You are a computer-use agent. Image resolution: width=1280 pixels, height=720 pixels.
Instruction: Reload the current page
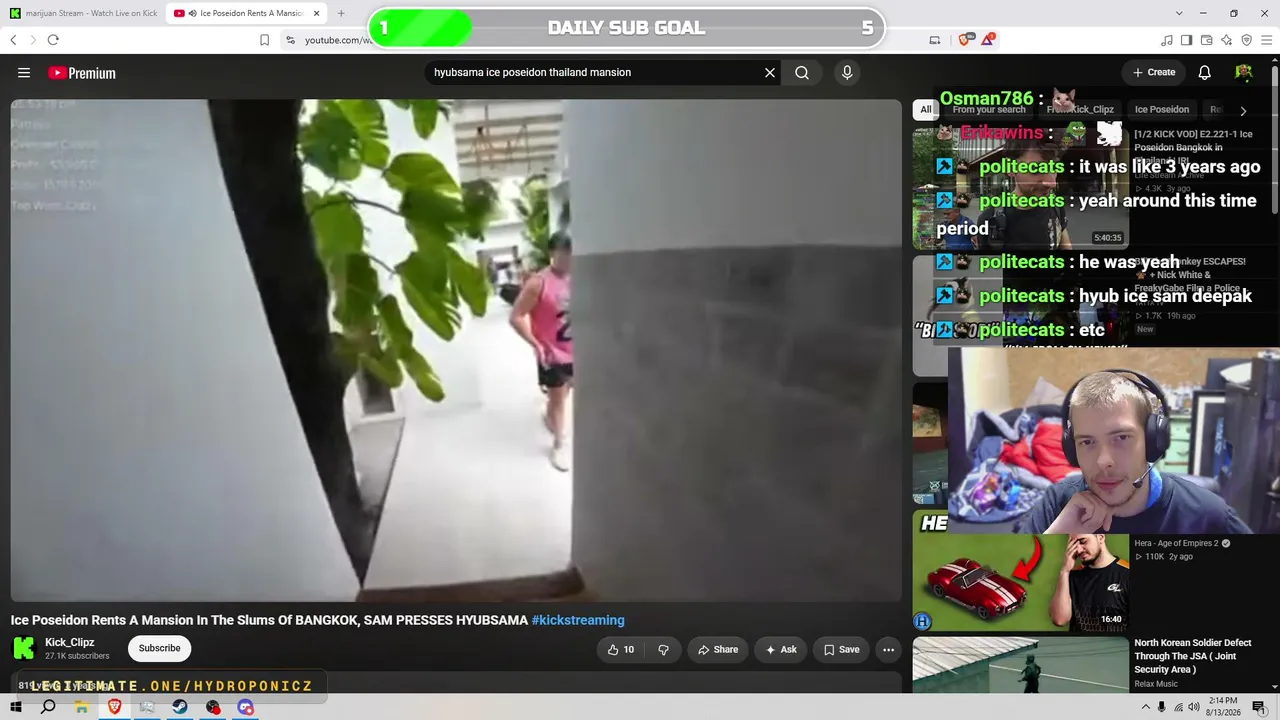pyautogui.click(x=53, y=40)
